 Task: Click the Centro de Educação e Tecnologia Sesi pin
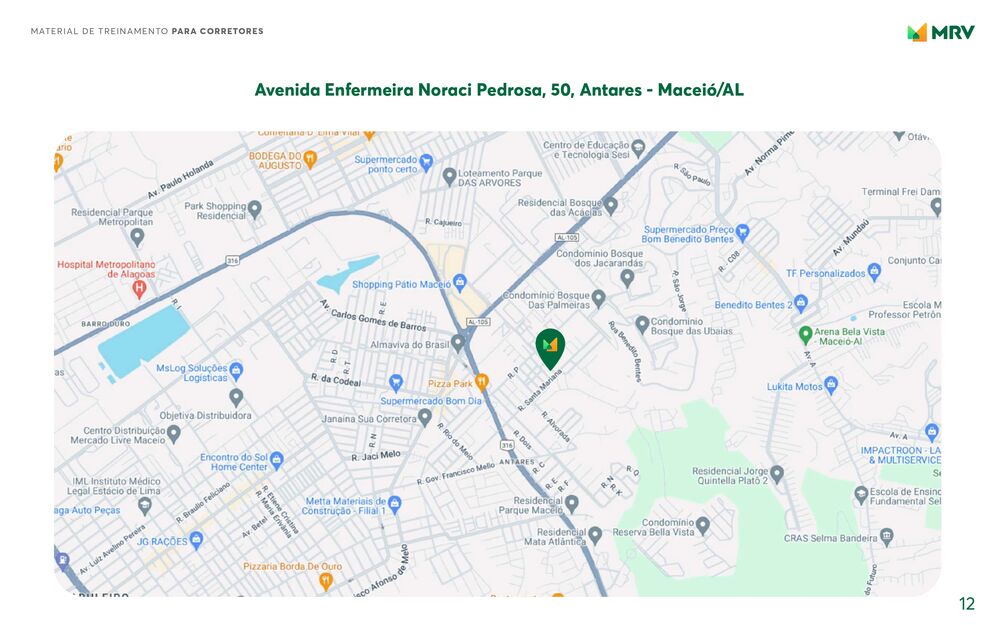pos(638,149)
